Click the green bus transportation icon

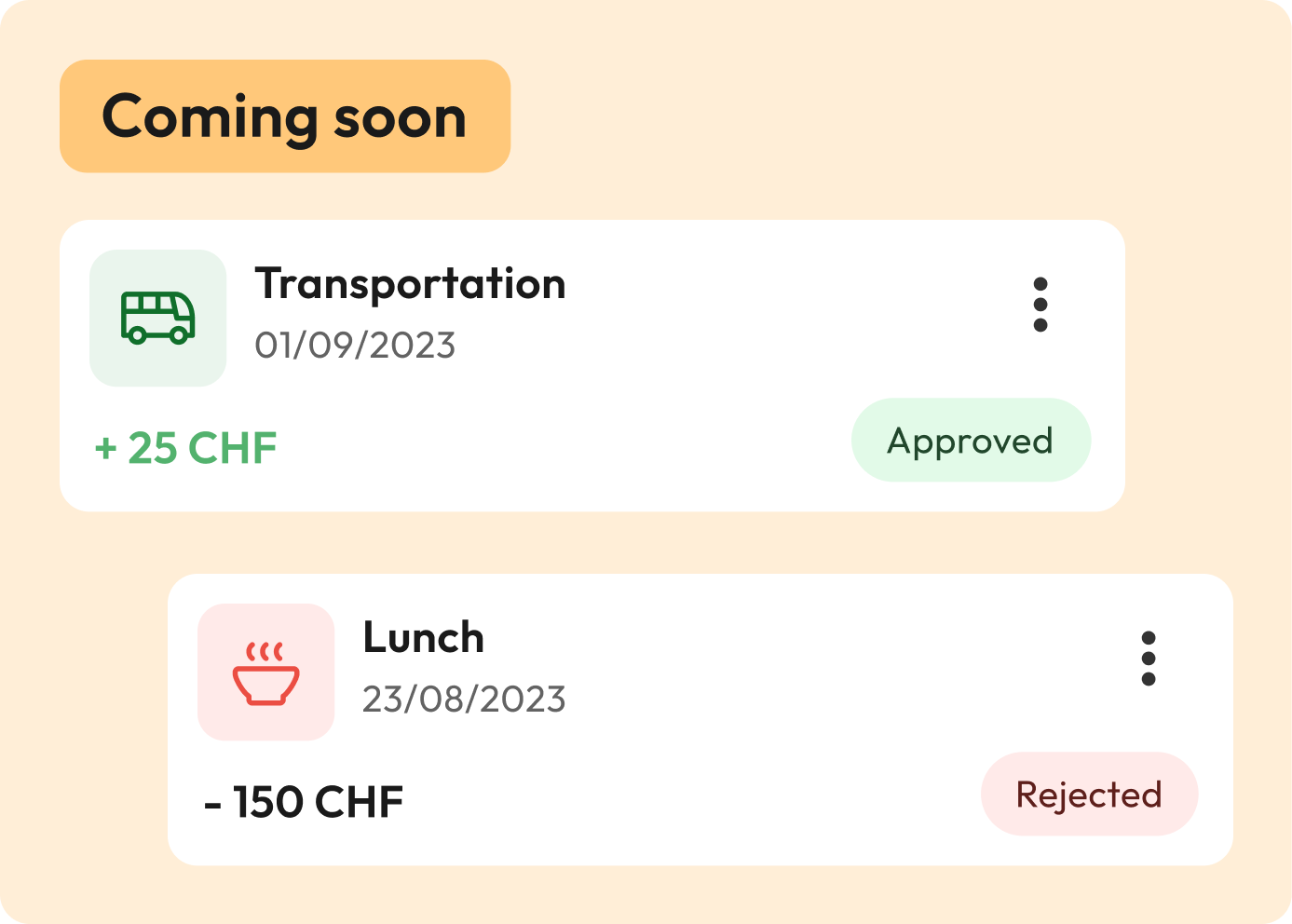[x=157, y=317]
